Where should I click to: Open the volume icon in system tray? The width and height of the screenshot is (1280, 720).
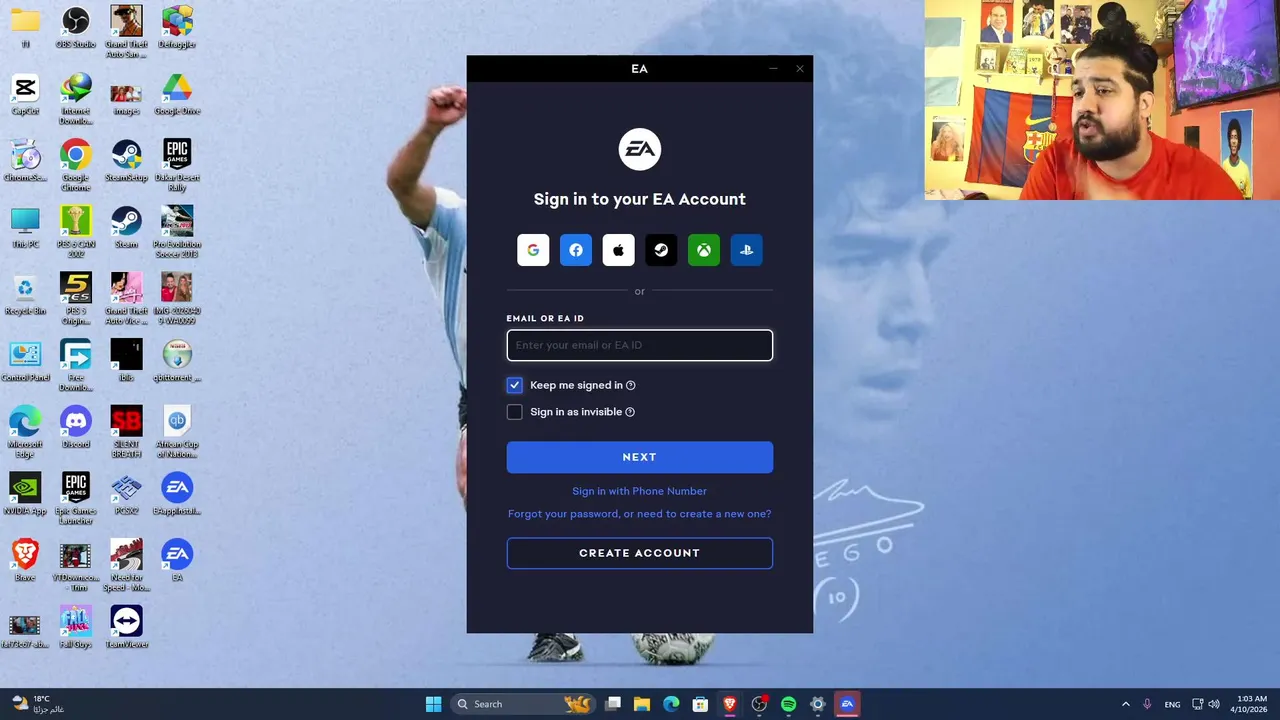point(1214,704)
